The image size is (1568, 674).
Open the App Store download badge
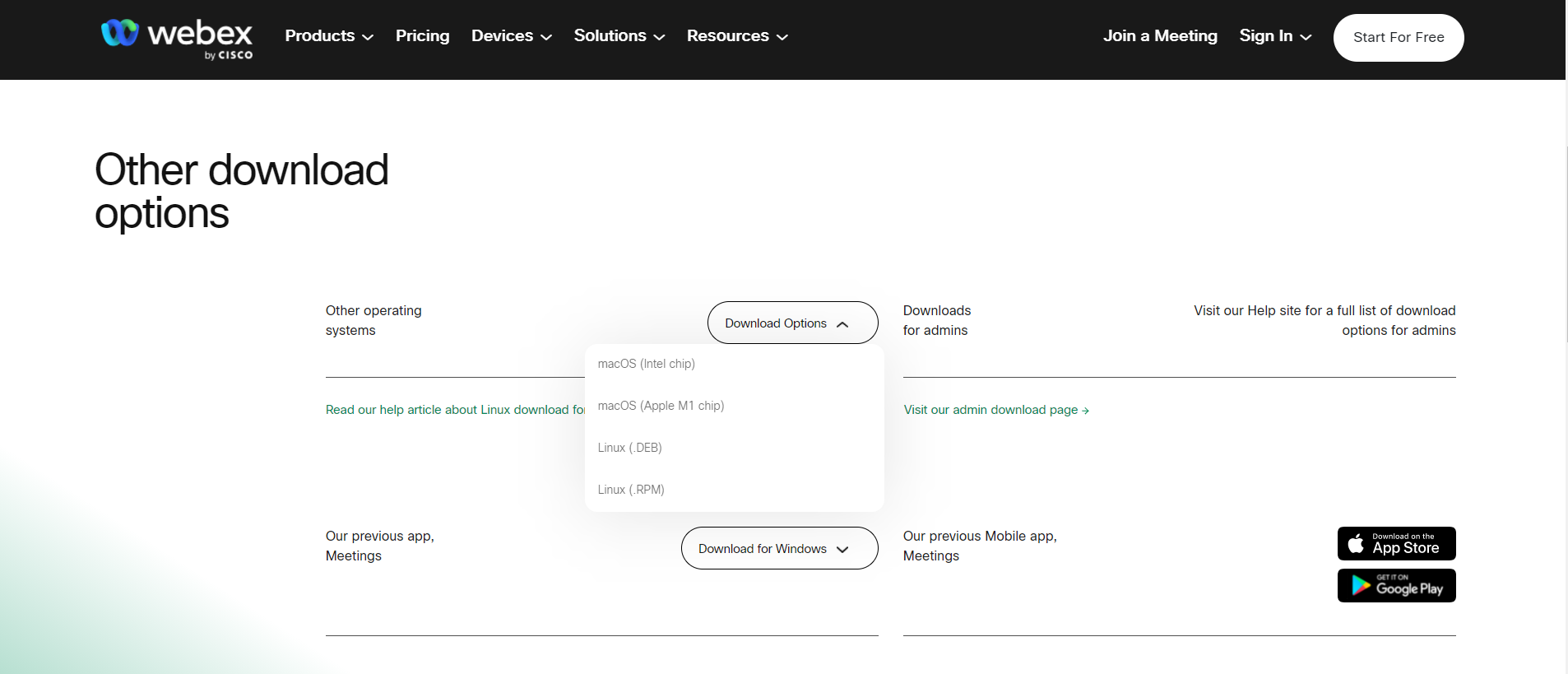tap(1397, 544)
